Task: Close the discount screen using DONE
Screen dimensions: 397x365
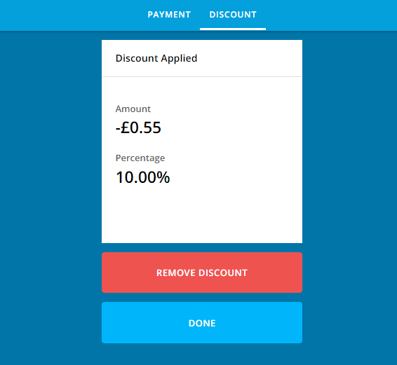Action: pos(202,323)
